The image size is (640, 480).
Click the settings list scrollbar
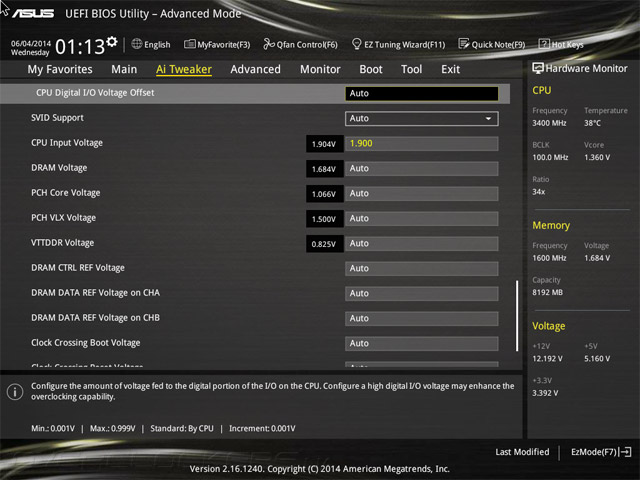coord(517,316)
